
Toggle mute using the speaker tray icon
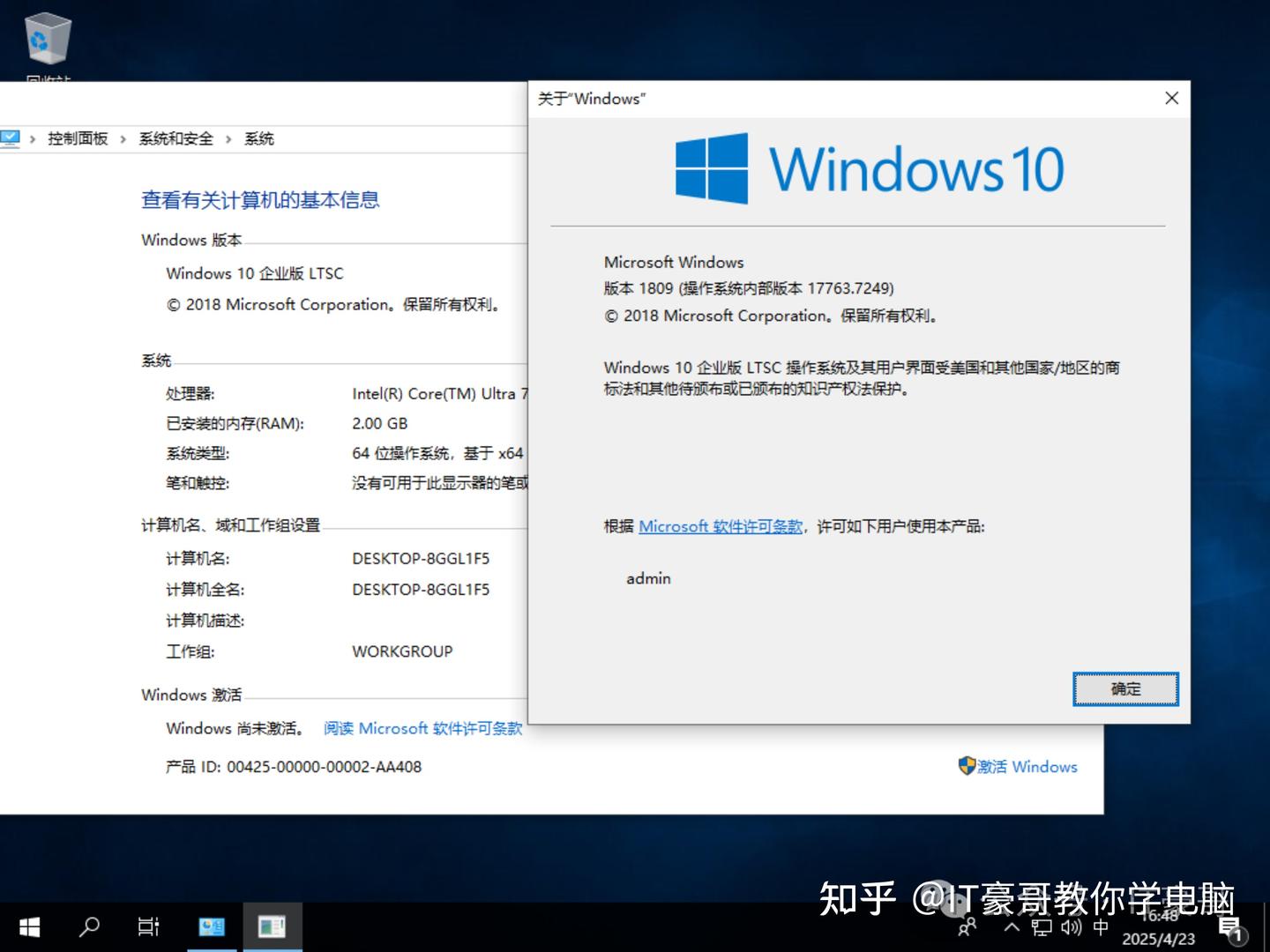click(1070, 927)
